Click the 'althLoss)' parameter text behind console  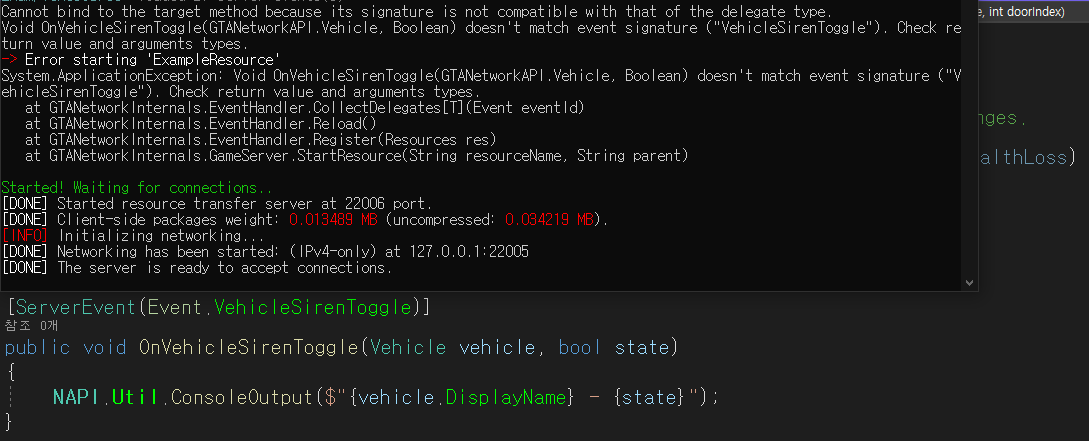click(x=1026, y=157)
